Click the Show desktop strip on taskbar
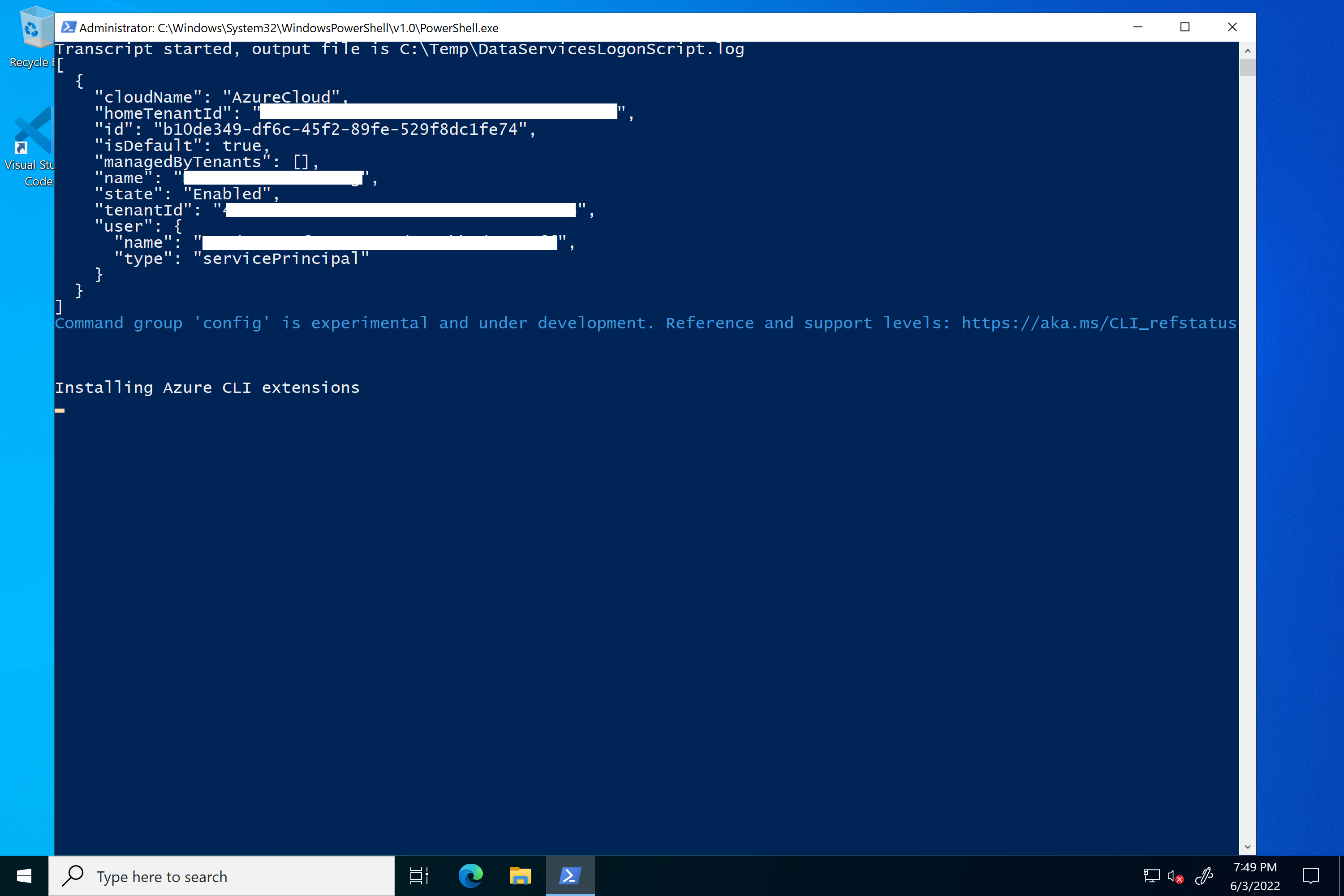 coord(1341,876)
